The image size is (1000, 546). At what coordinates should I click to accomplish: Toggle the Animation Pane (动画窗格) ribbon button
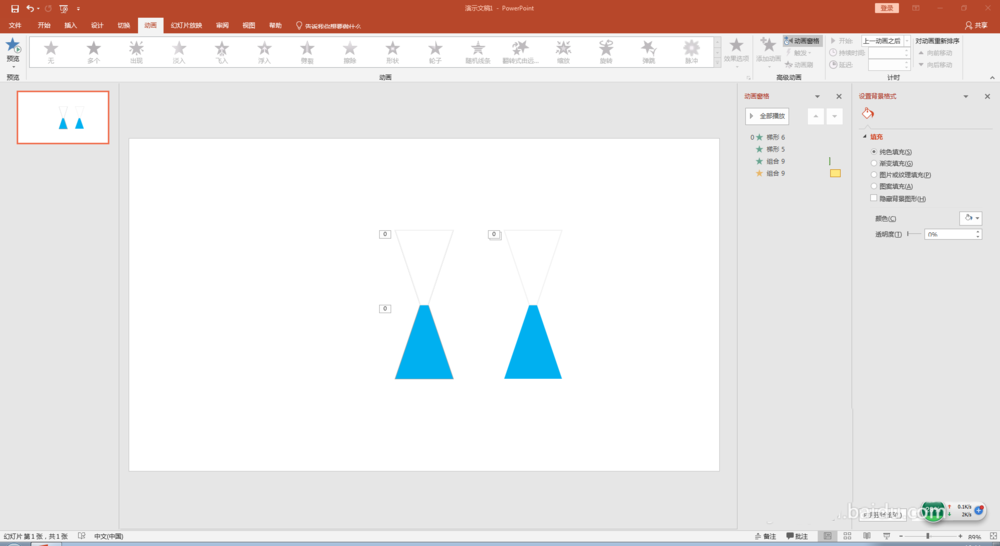click(802, 41)
